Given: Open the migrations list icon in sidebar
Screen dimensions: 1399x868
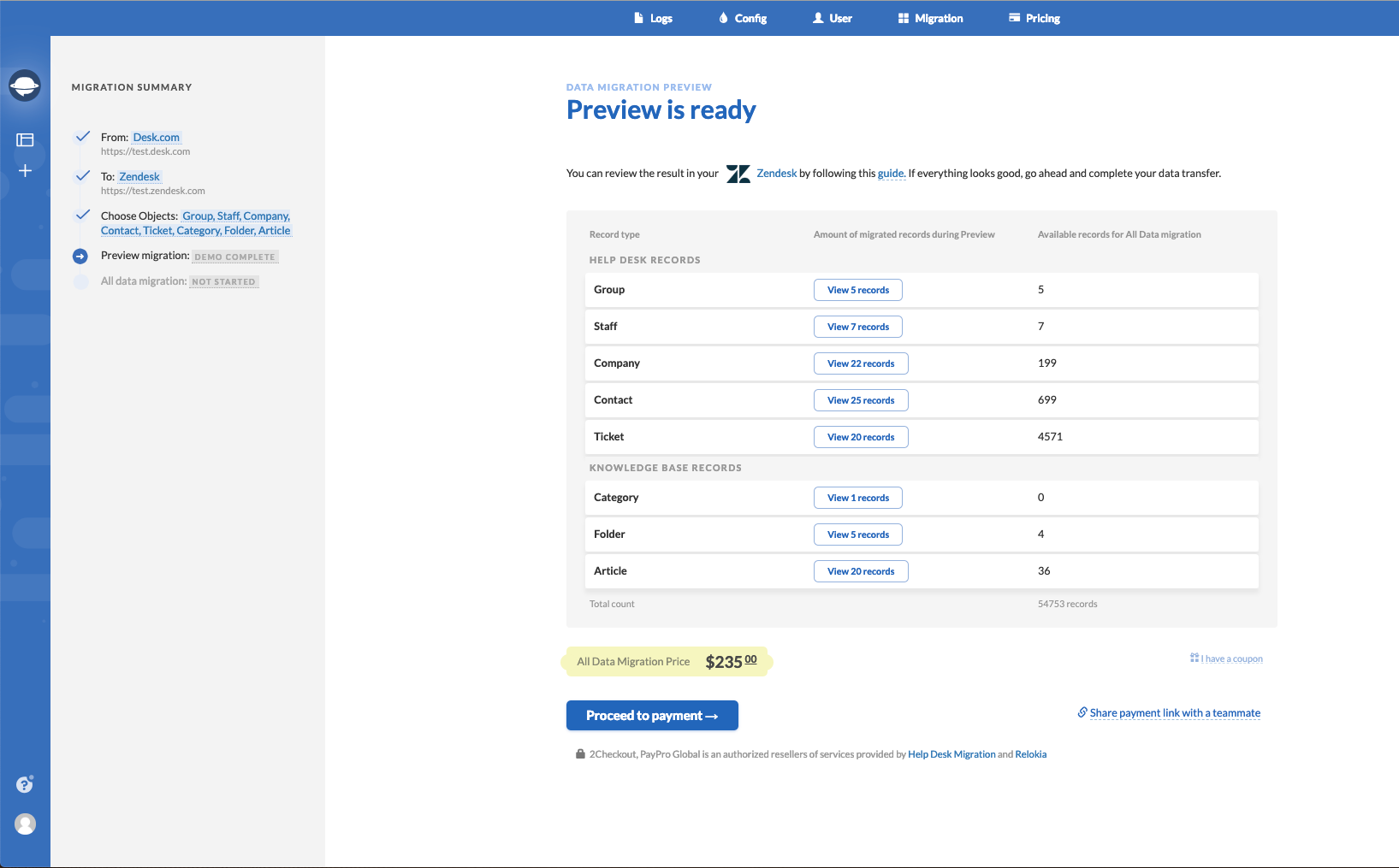Looking at the screenshot, I should click(25, 139).
